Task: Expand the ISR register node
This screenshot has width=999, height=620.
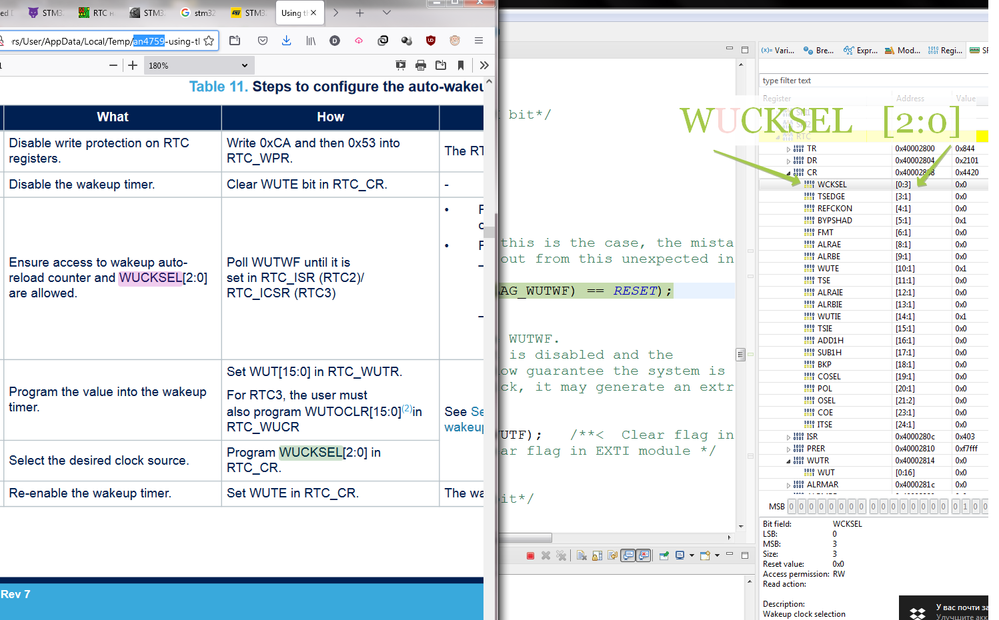Action: [788, 438]
